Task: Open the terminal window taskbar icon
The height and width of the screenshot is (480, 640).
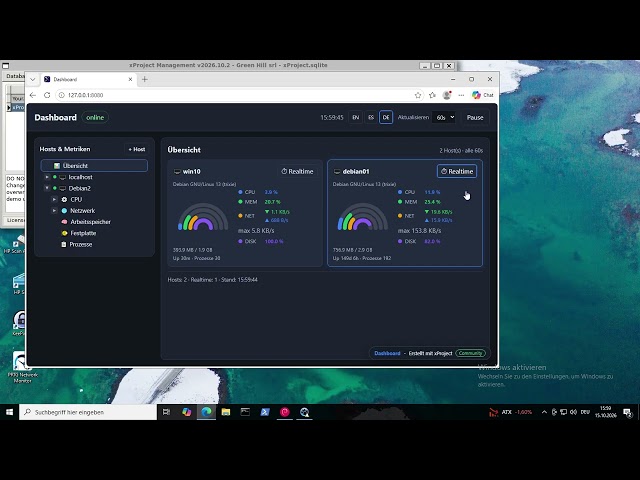Action: pyautogui.click(x=245, y=412)
